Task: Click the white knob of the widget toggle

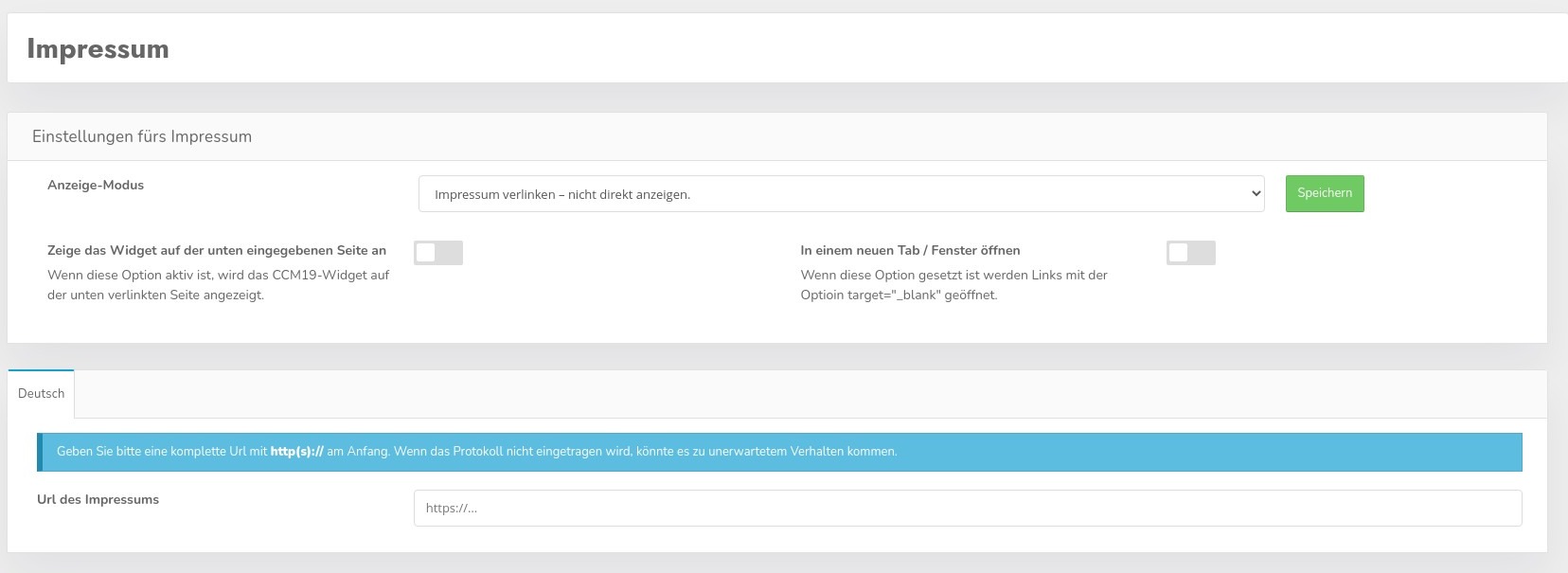Action: click(426, 253)
